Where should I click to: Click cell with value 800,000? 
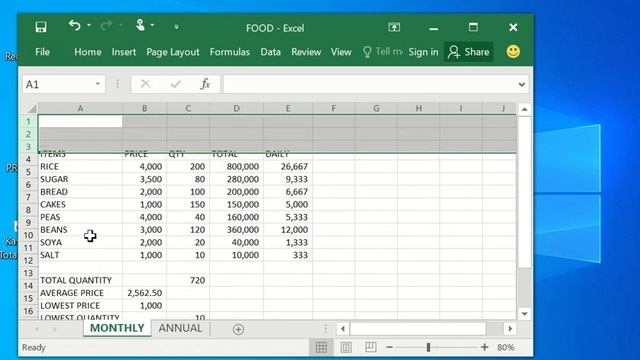point(236,167)
